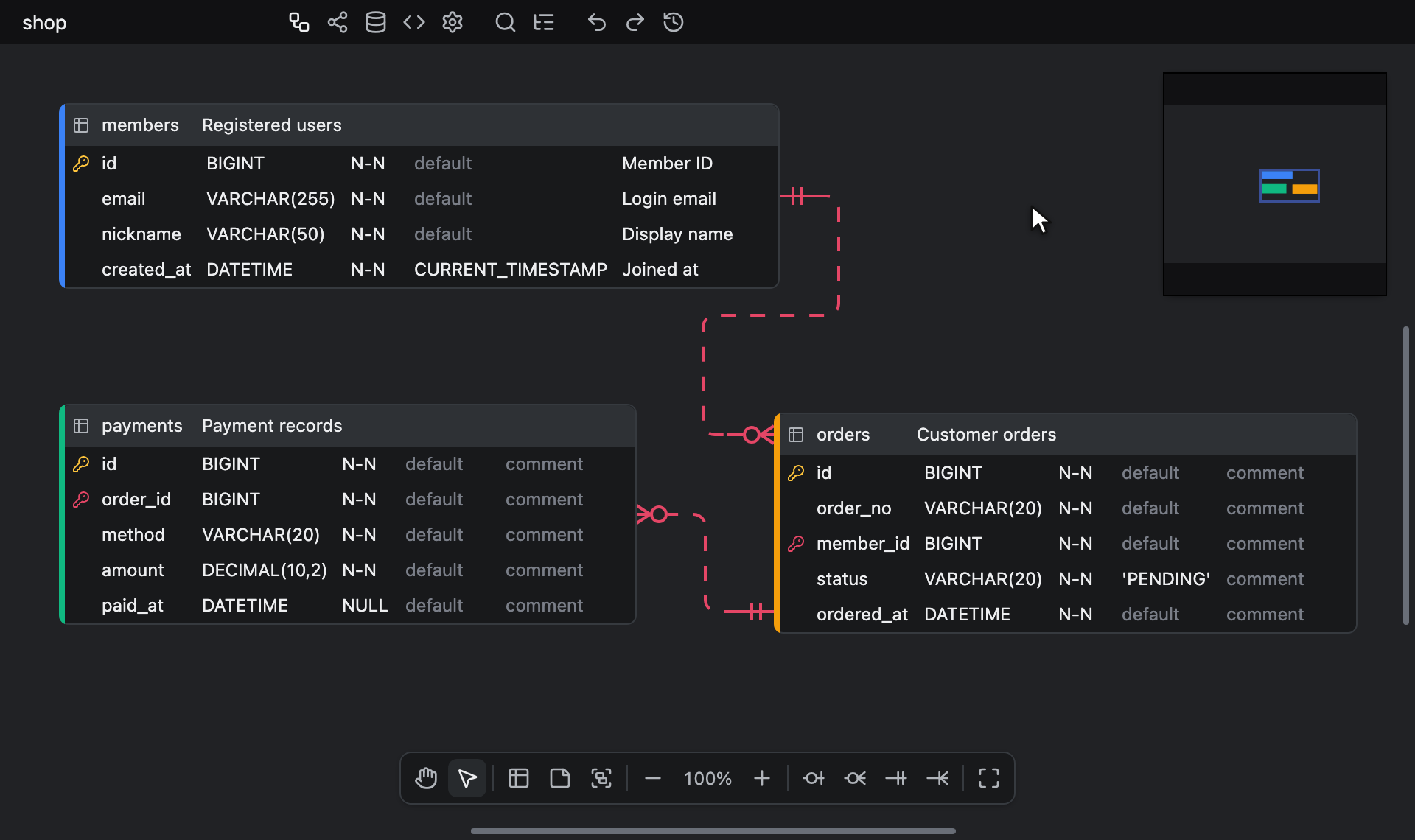Click the zoom in plus button
This screenshot has width=1415, height=840.
[x=762, y=778]
